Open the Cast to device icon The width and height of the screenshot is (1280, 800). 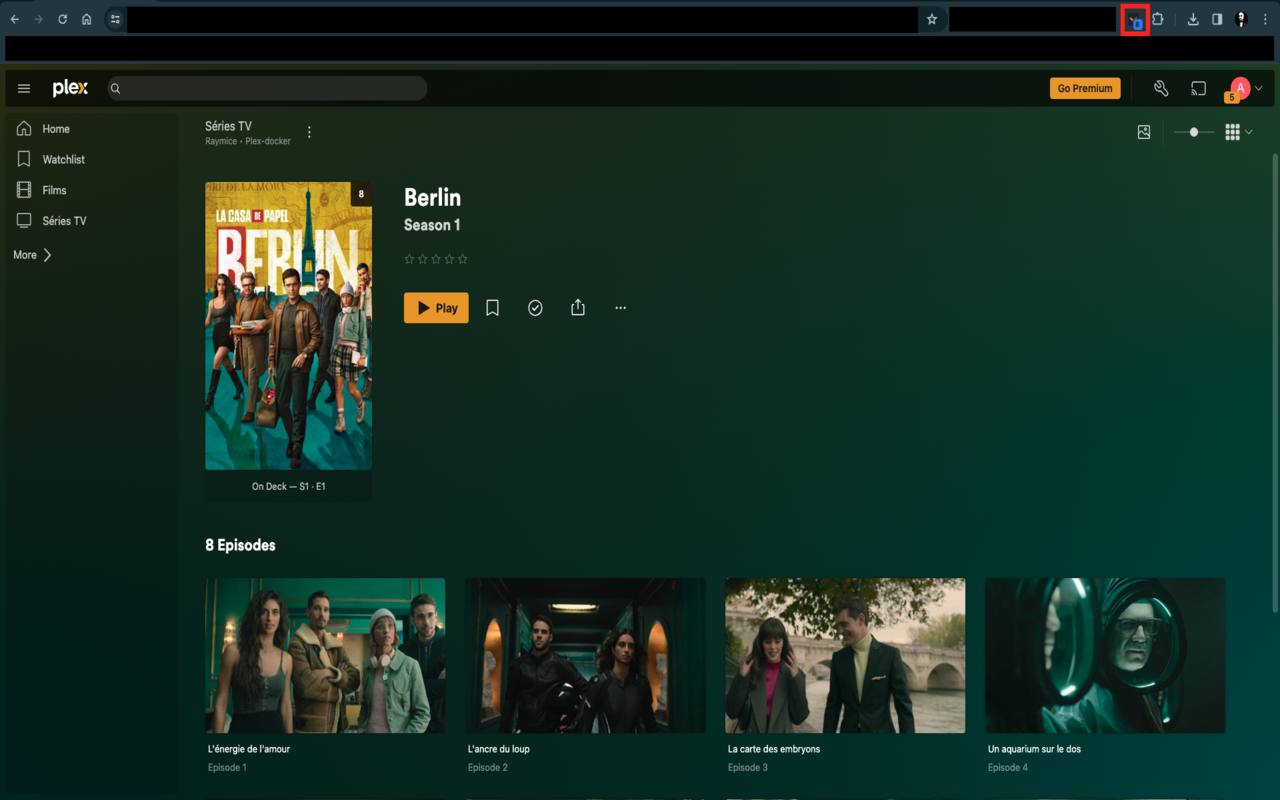point(1199,88)
